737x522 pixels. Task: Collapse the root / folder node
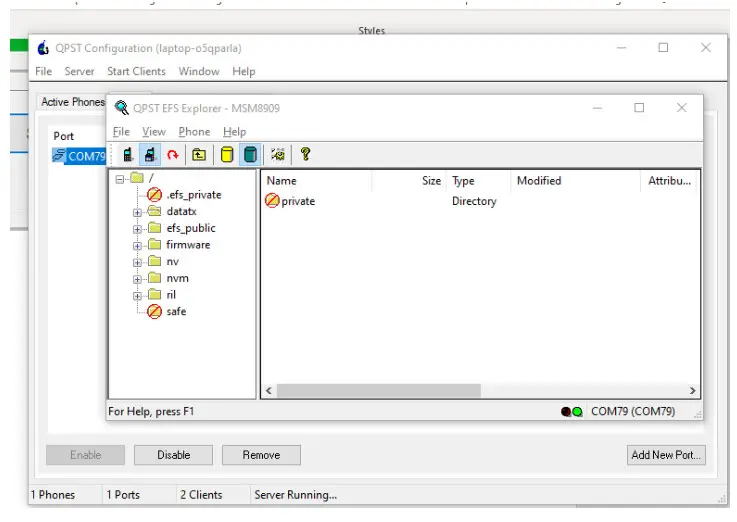120,179
